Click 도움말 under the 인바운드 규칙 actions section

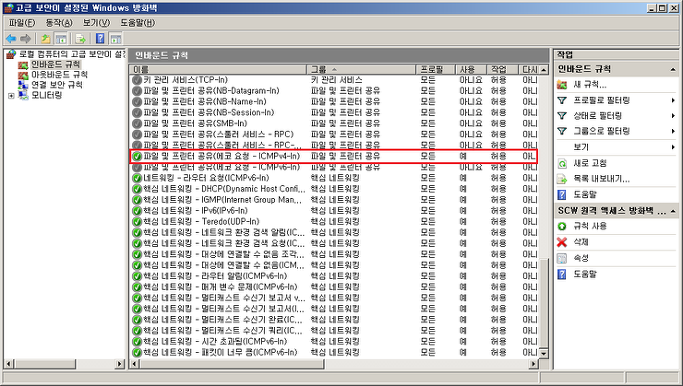[585, 195]
